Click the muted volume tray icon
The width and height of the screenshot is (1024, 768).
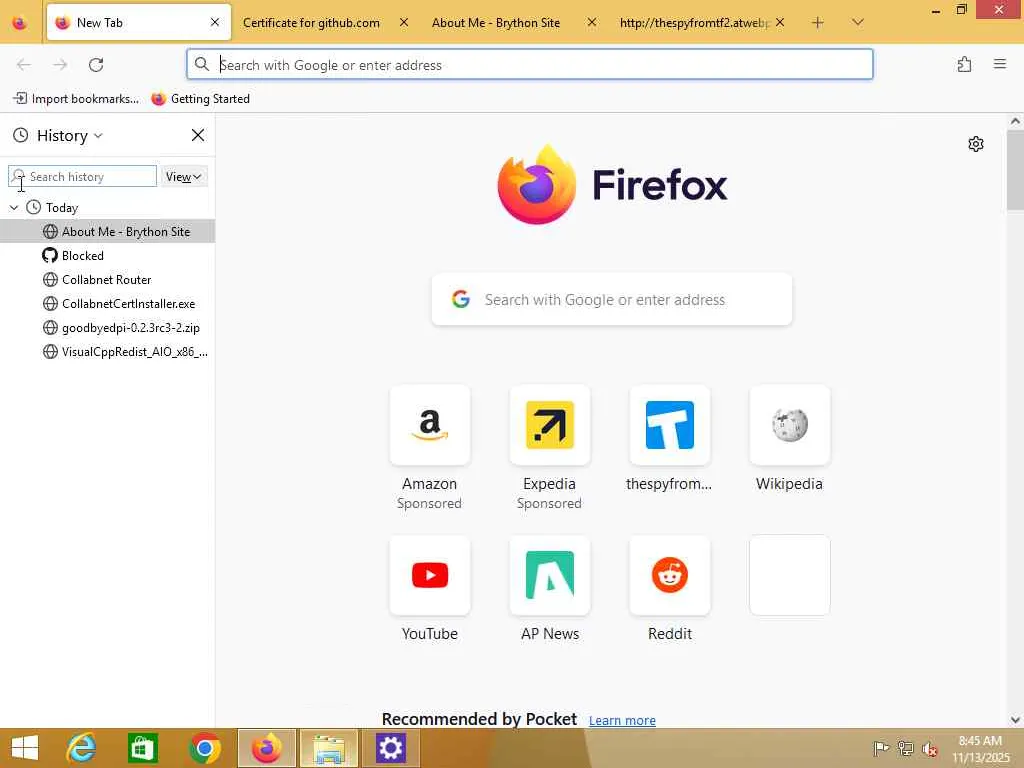tap(929, 748)
